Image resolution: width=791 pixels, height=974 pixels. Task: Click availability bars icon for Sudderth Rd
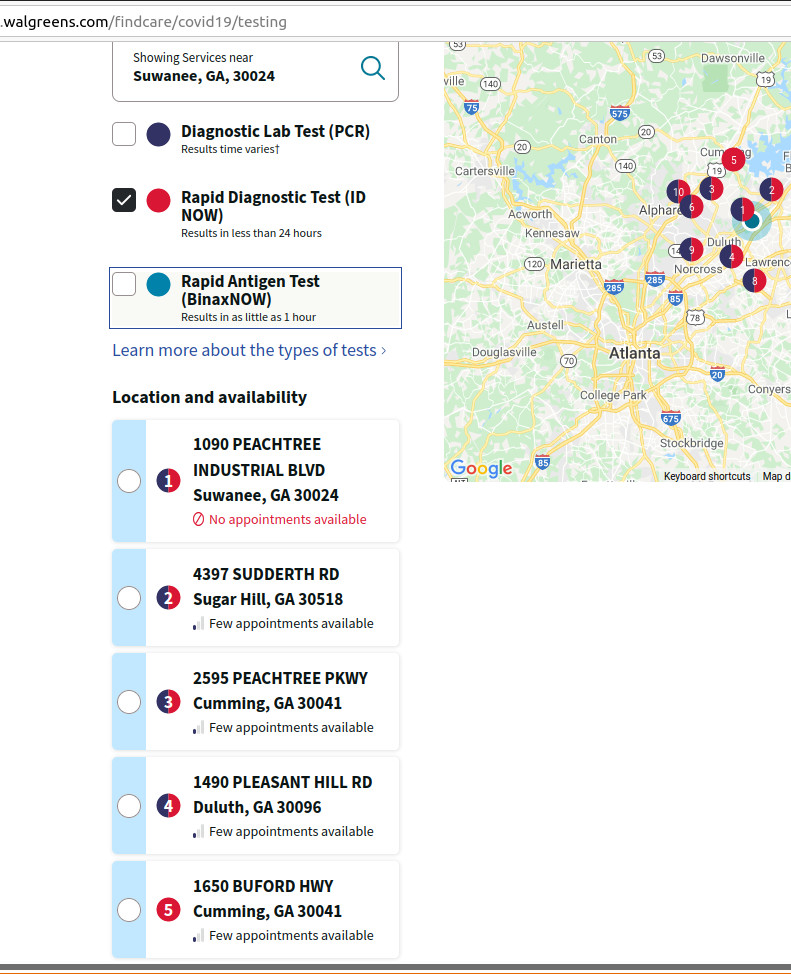click(198, 624)
